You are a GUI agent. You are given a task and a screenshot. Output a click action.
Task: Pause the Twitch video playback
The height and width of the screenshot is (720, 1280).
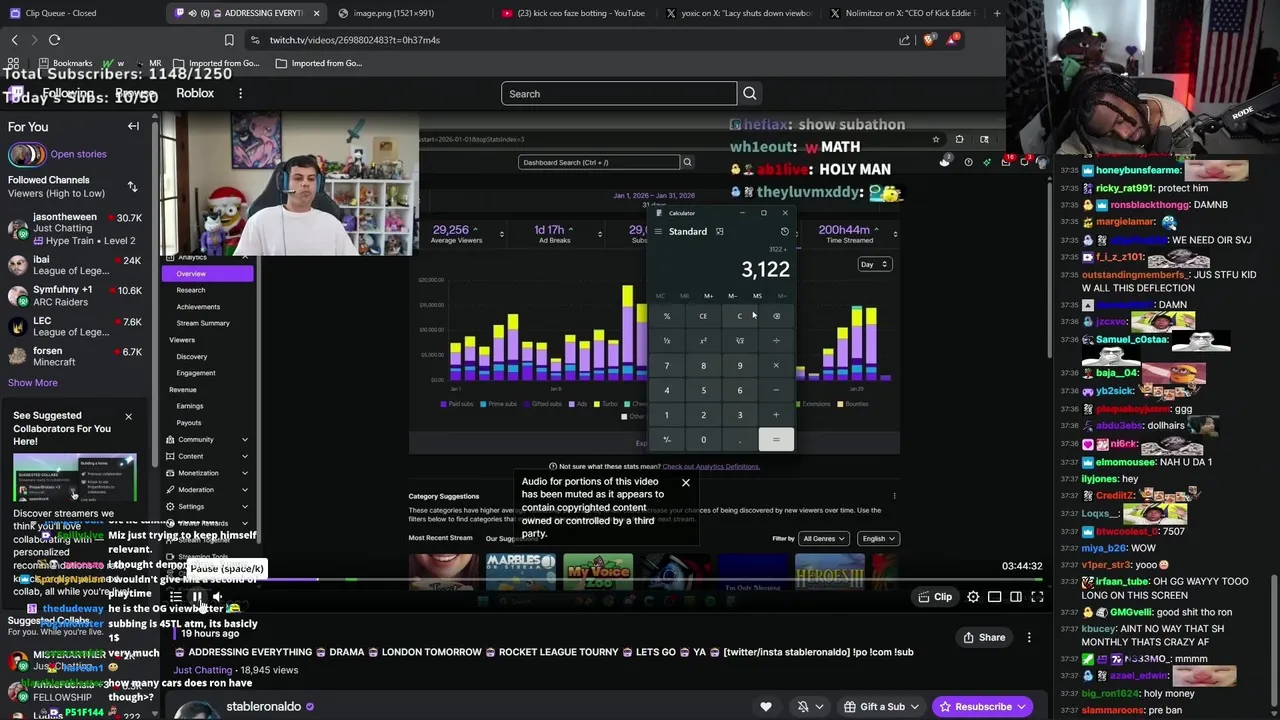tap(197, 597)
